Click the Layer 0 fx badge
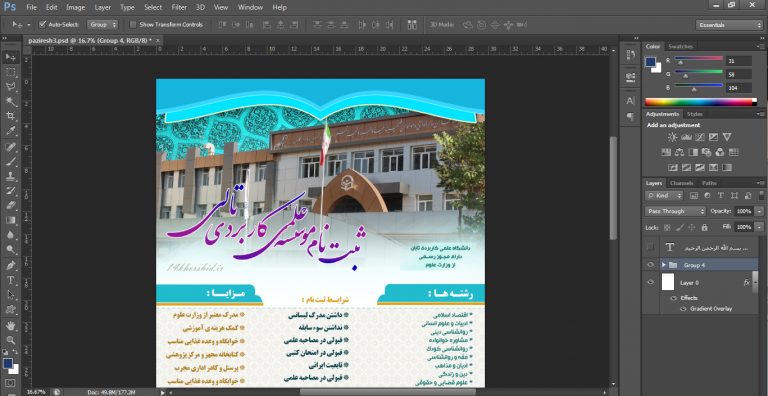The image size is (768, 396). point(746,282)
